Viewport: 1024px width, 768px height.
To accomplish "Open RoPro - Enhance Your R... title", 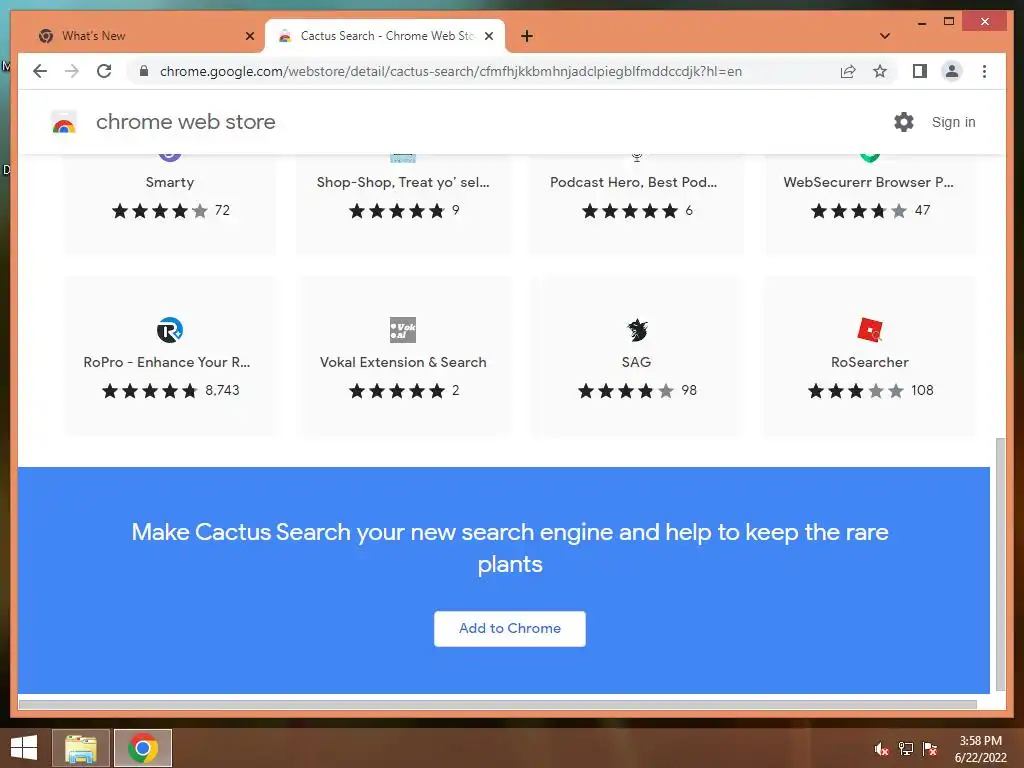I will coord(167,362).
